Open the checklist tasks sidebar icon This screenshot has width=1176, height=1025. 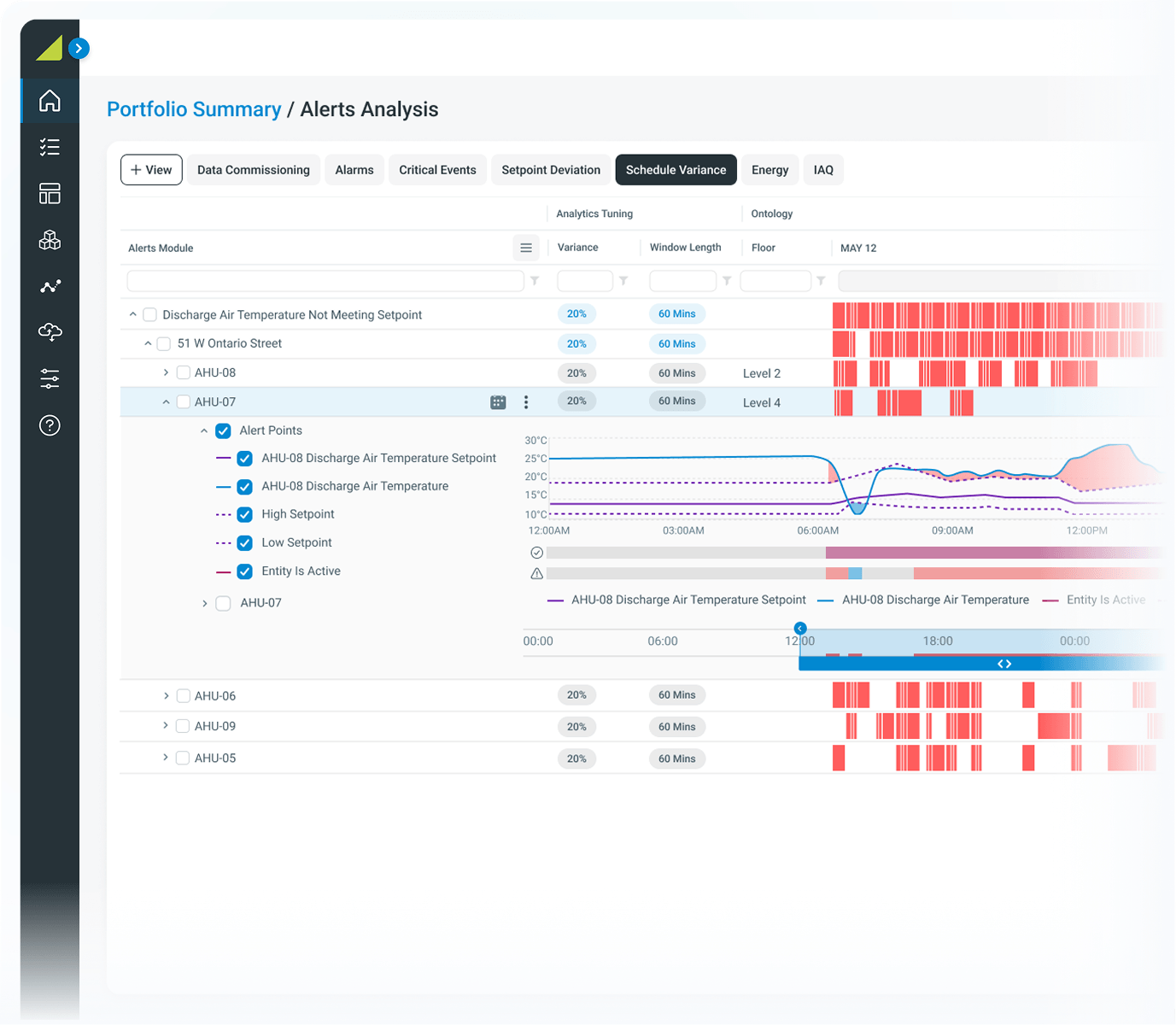tap(50, 147)
